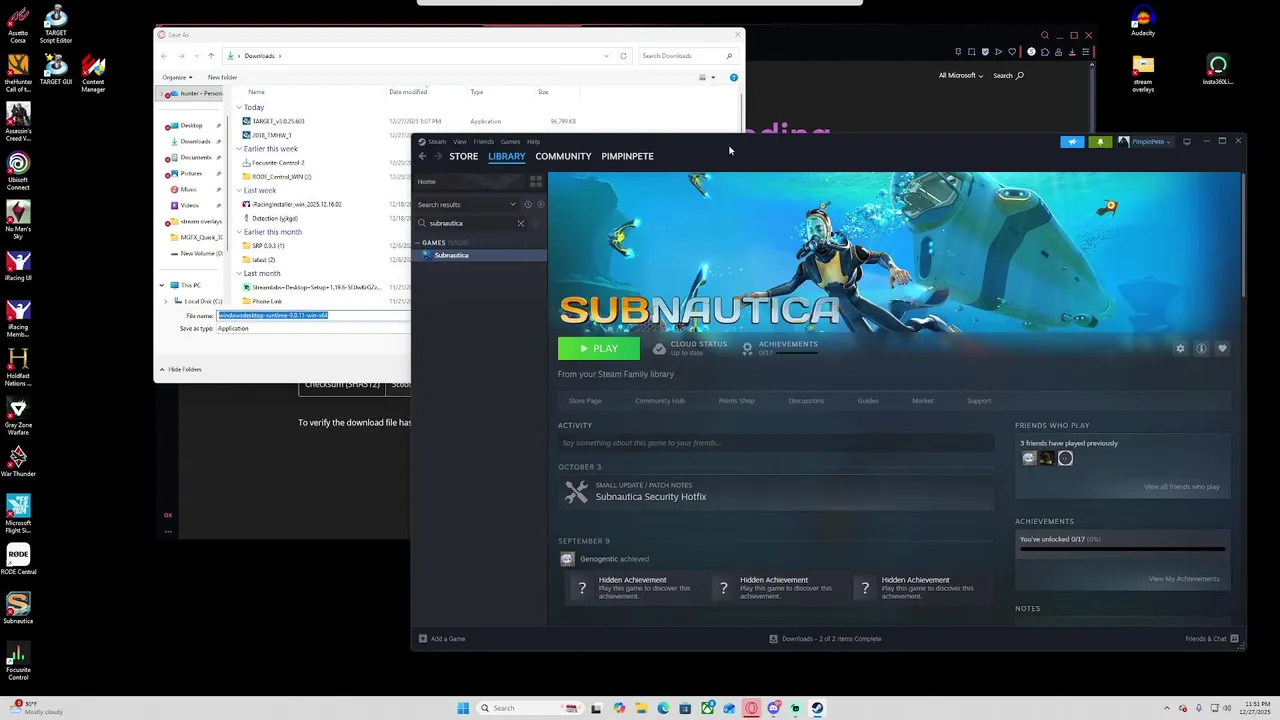Click New folder in Save As dialog
The image size is (1280, 720).
pos(222,77)
